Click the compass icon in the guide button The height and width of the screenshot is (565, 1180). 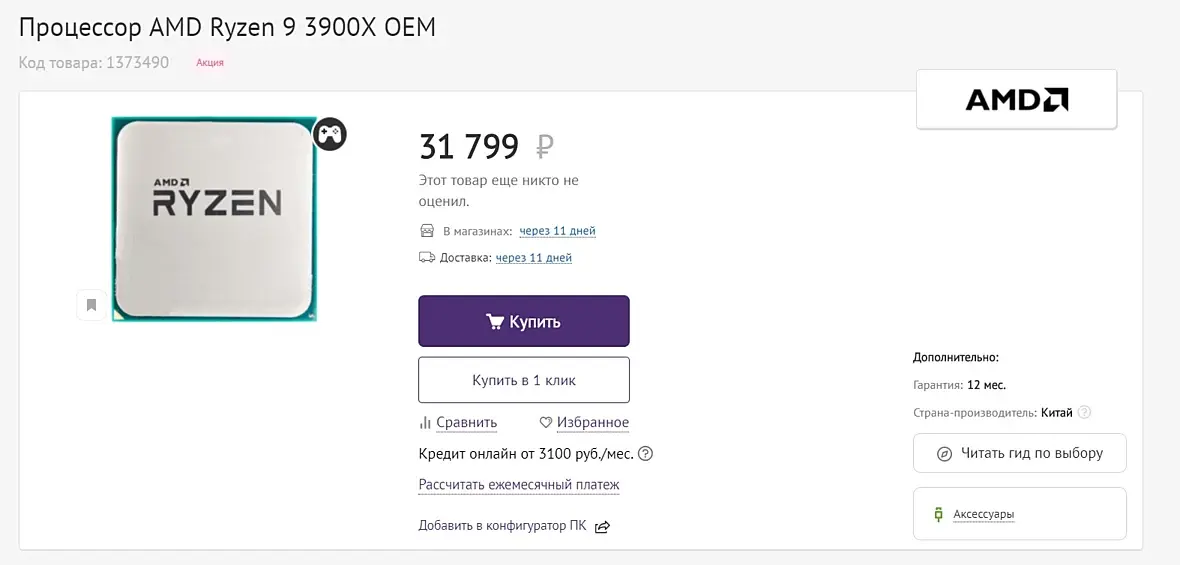point(944,454)
